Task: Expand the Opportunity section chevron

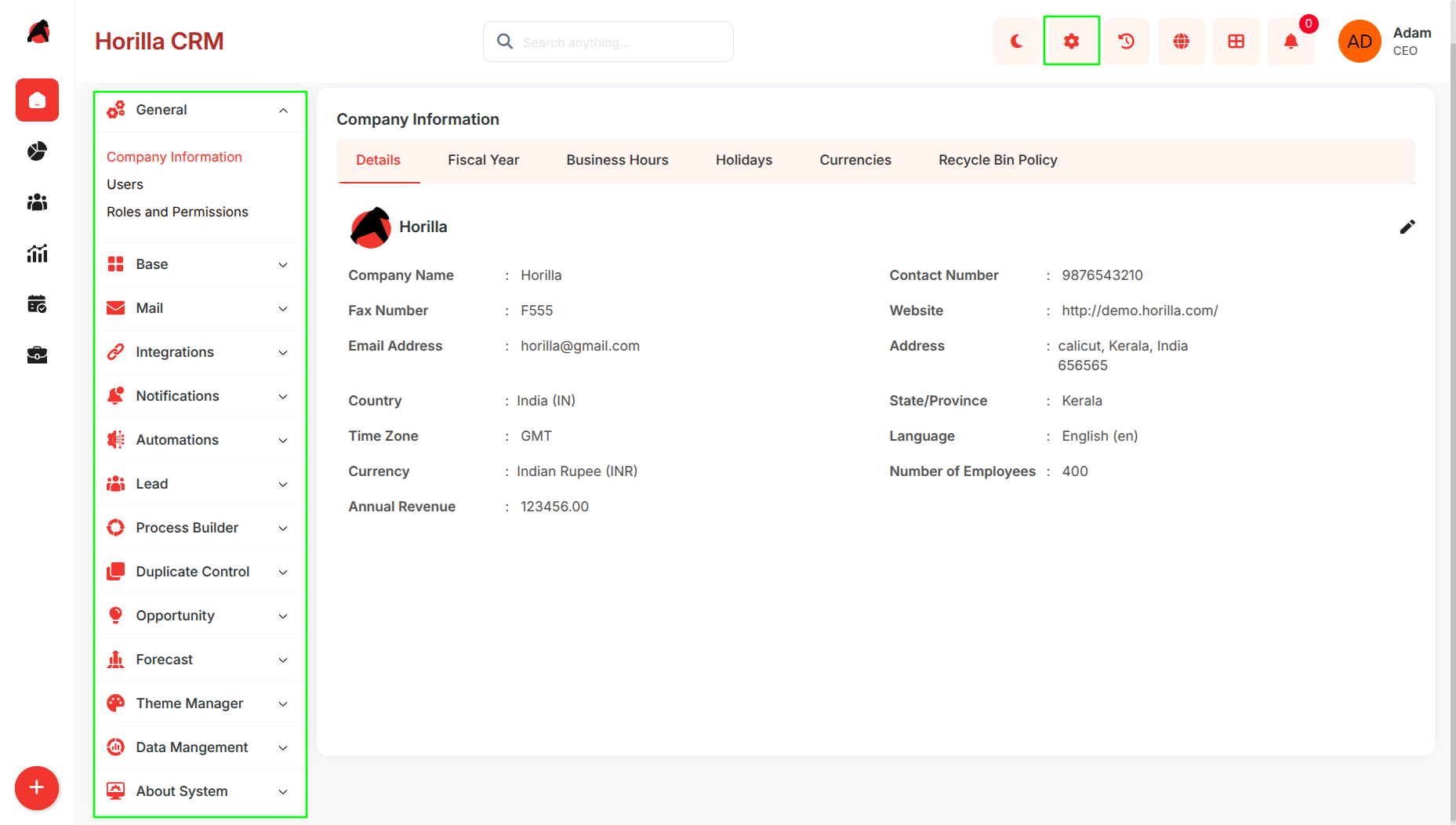Action: 283,616
